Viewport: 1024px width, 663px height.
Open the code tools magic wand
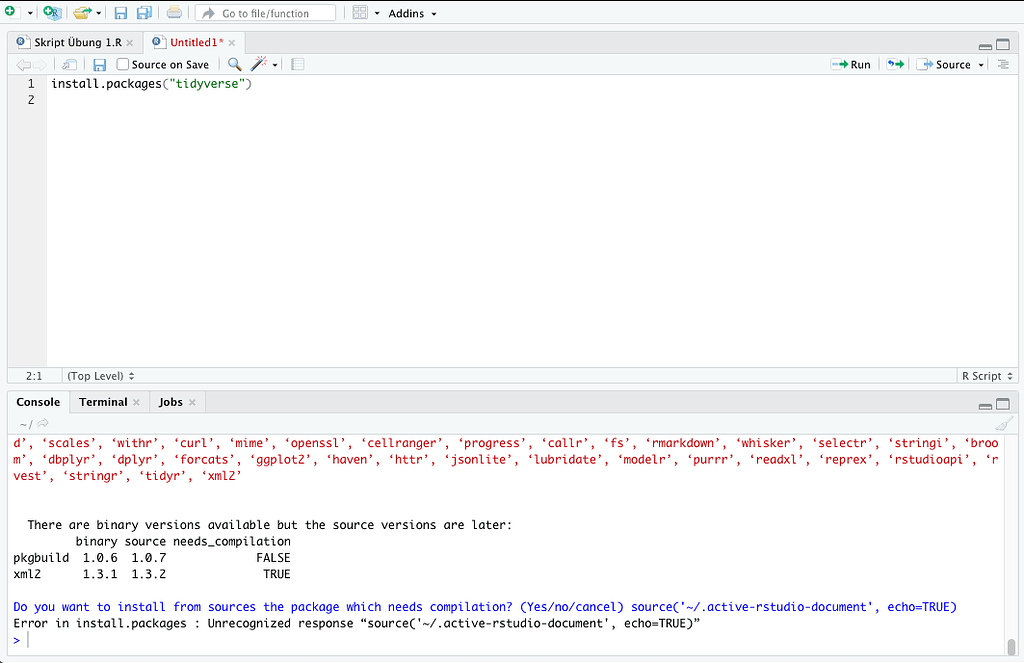(259, 63)
